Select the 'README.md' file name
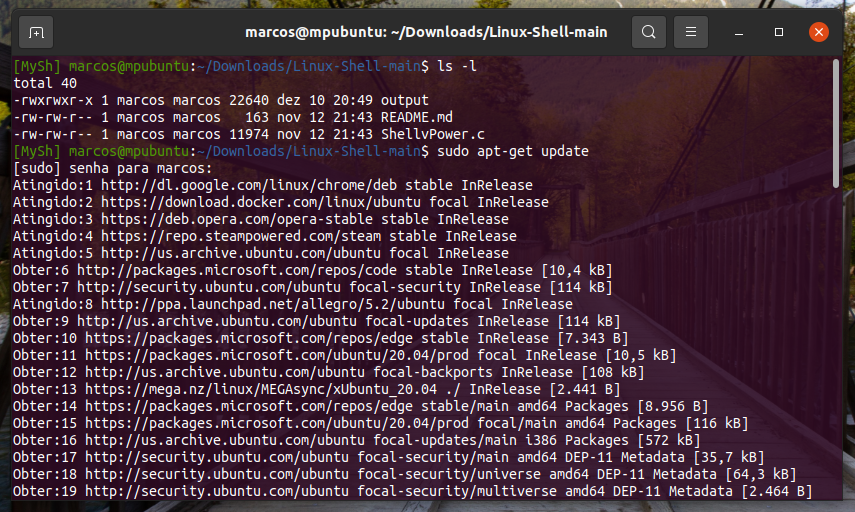855x512 pixels. pyautogui.click(x=417, y=117)
